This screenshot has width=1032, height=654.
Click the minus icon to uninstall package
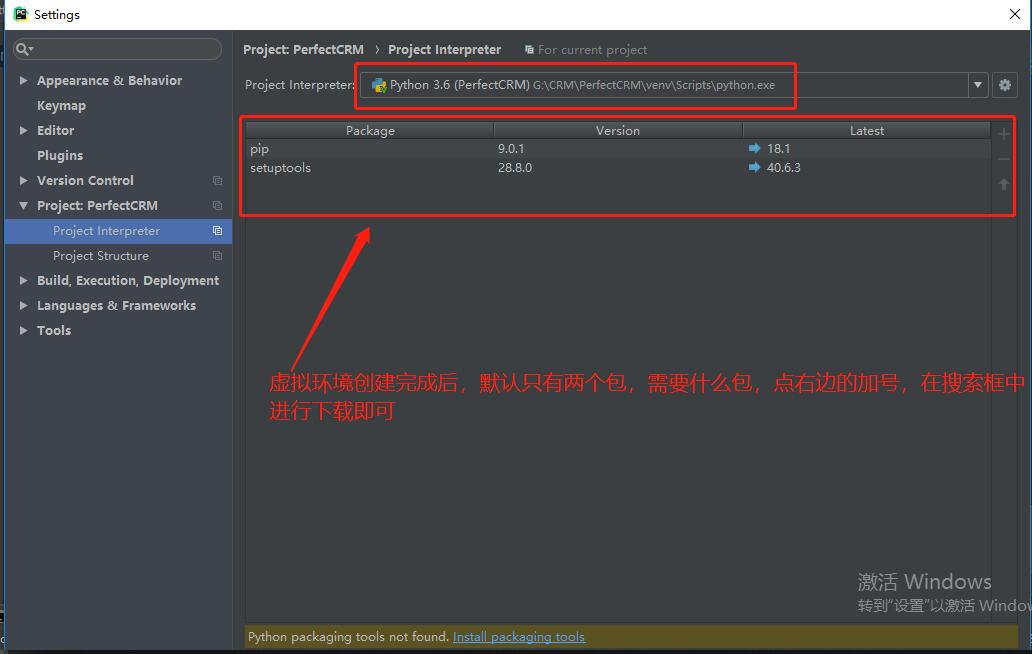1004,159
